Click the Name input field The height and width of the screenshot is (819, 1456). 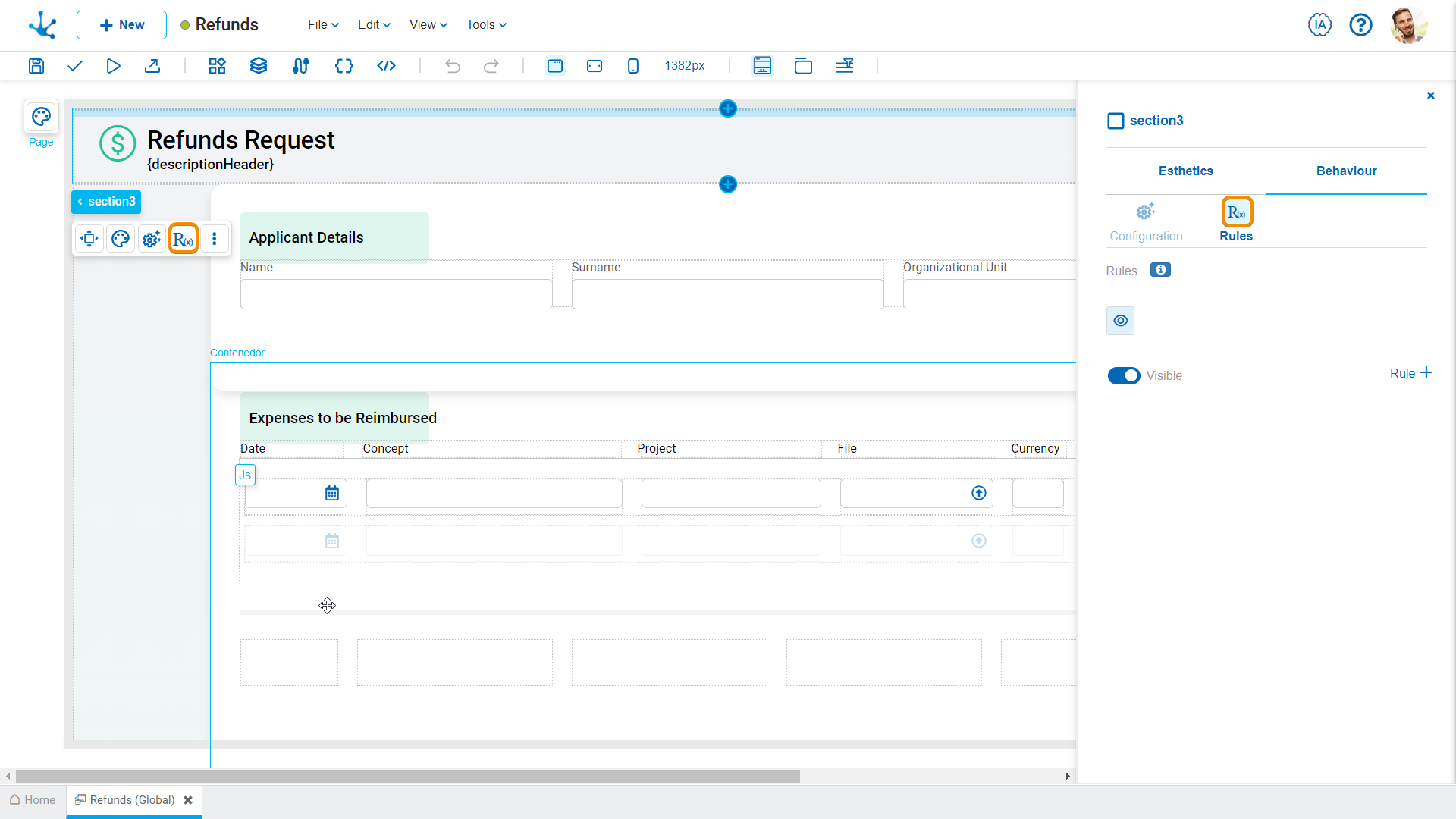point(396,294)
